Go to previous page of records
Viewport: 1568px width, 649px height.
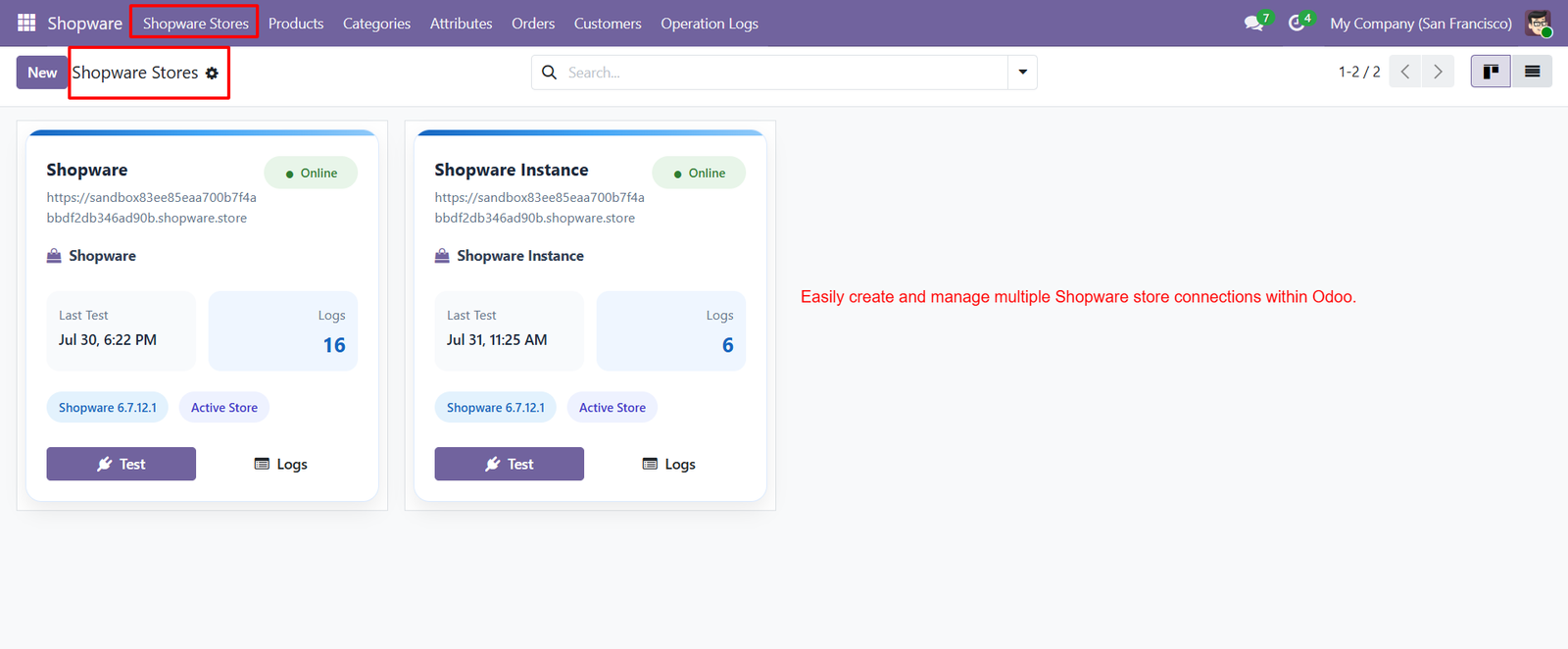(x=1405, y=72)
